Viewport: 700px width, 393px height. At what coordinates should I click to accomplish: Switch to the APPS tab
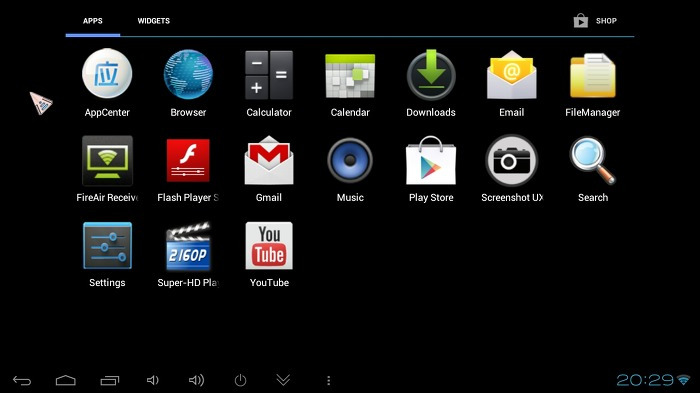[92, 21]
